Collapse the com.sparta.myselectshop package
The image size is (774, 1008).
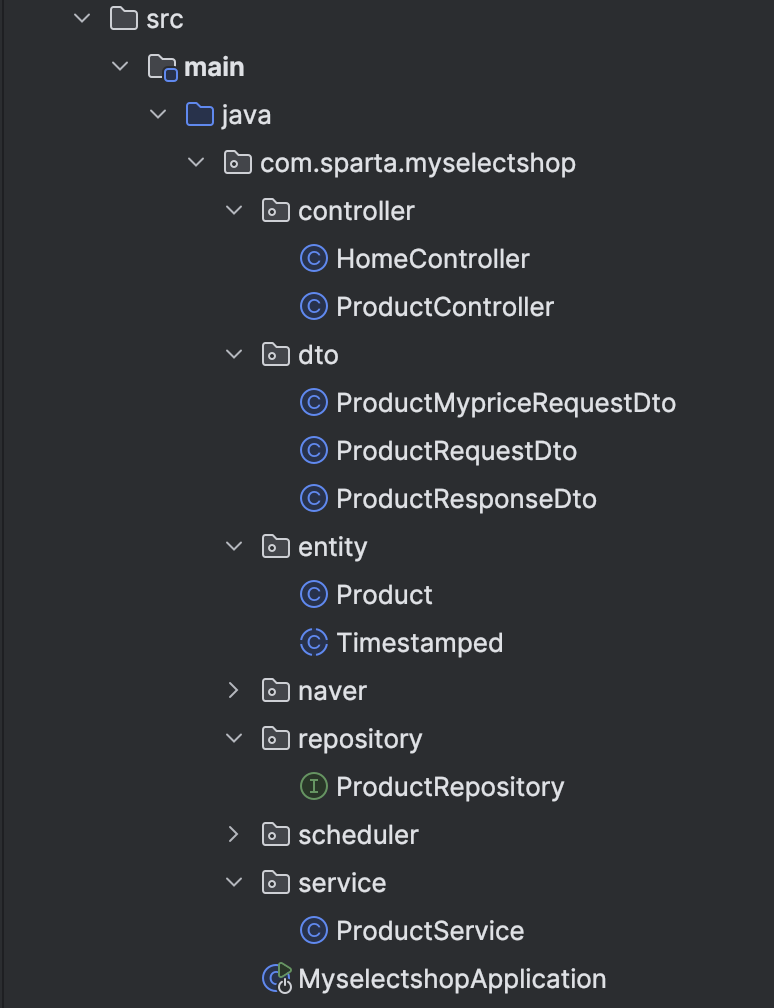pyautogui.click(x=196, y=163)
